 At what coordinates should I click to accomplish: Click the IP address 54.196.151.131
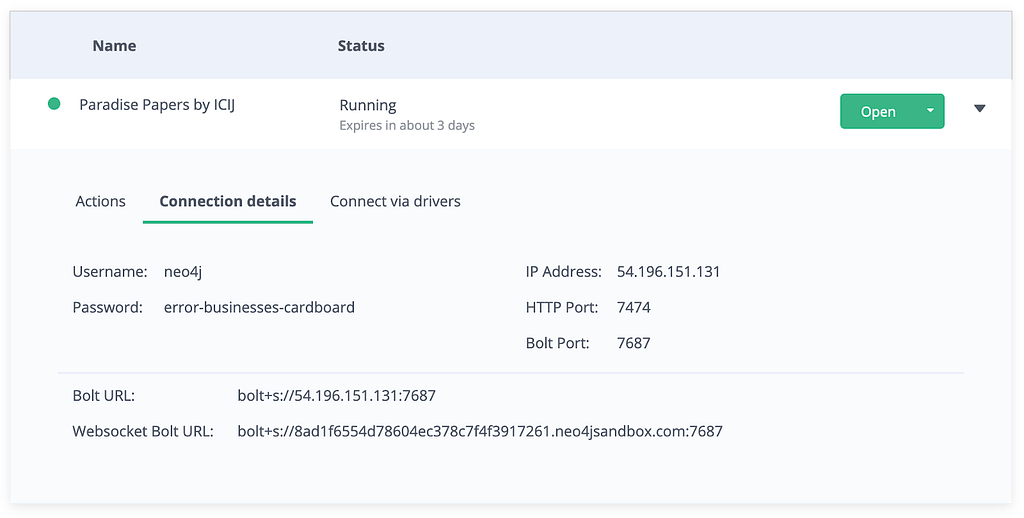tap(668, 271)
